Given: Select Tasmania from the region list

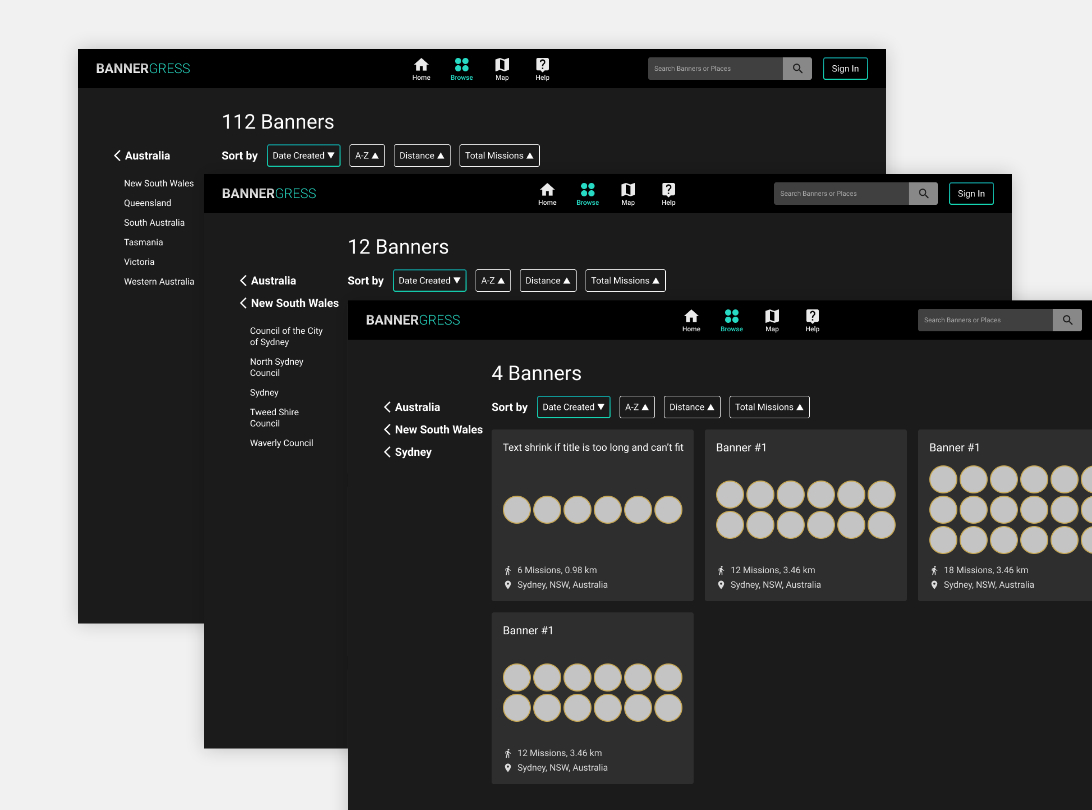Looking at the screenshot, I should point(144,242).
